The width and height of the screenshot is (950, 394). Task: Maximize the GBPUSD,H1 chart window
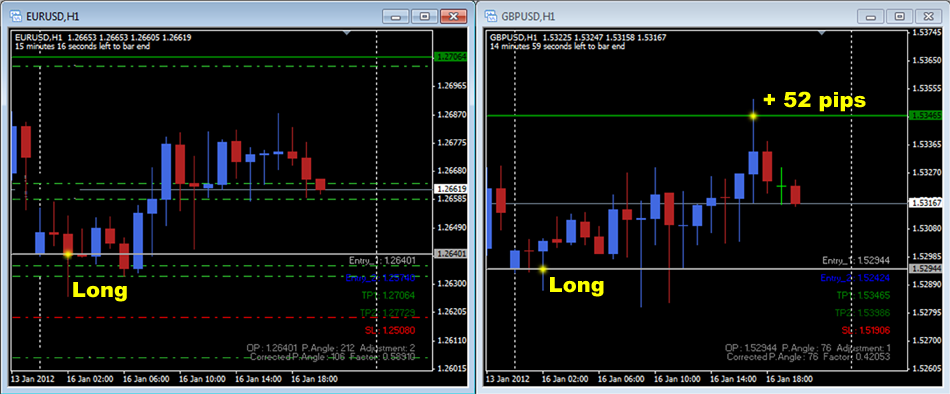pos(900,16)
